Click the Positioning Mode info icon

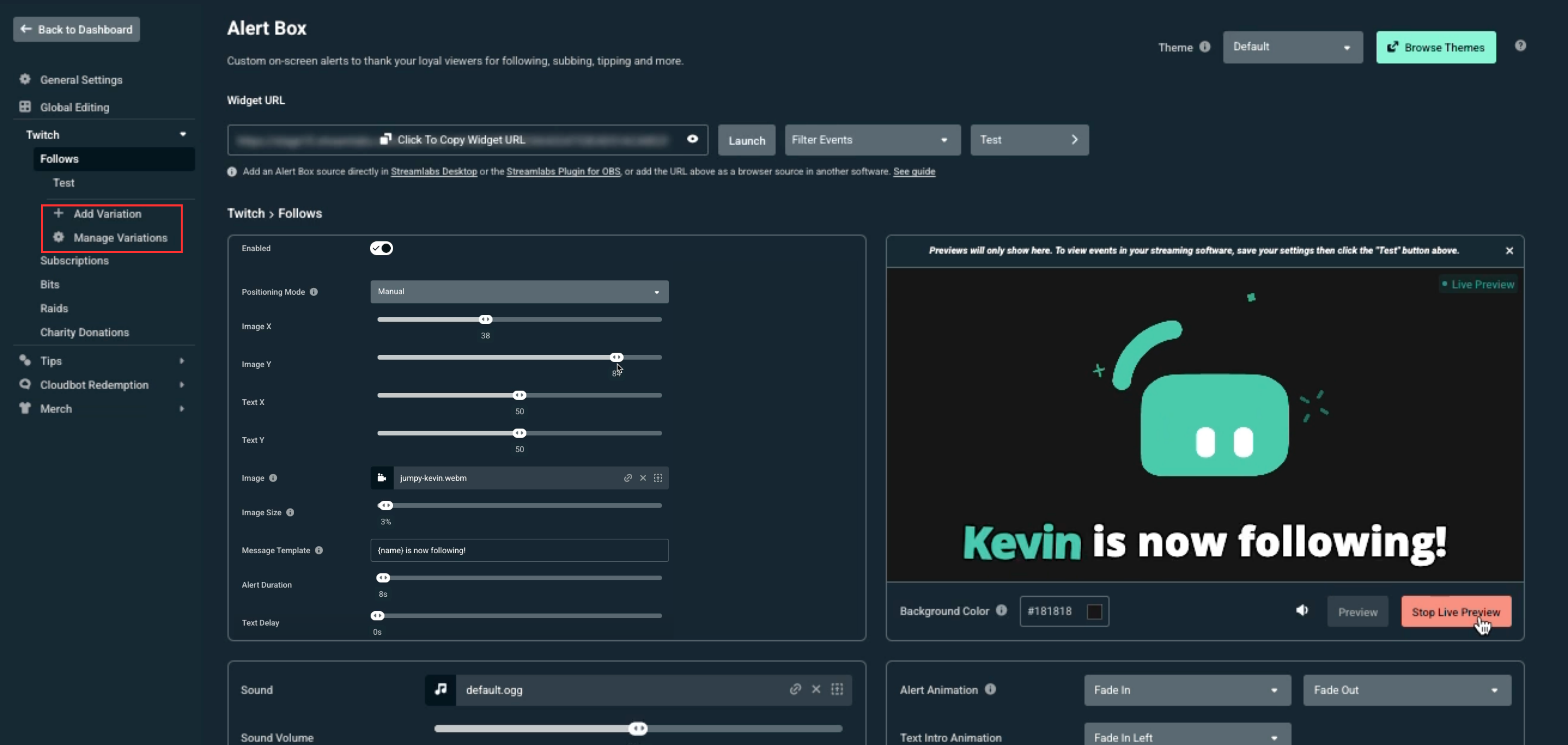coord(313,292)
